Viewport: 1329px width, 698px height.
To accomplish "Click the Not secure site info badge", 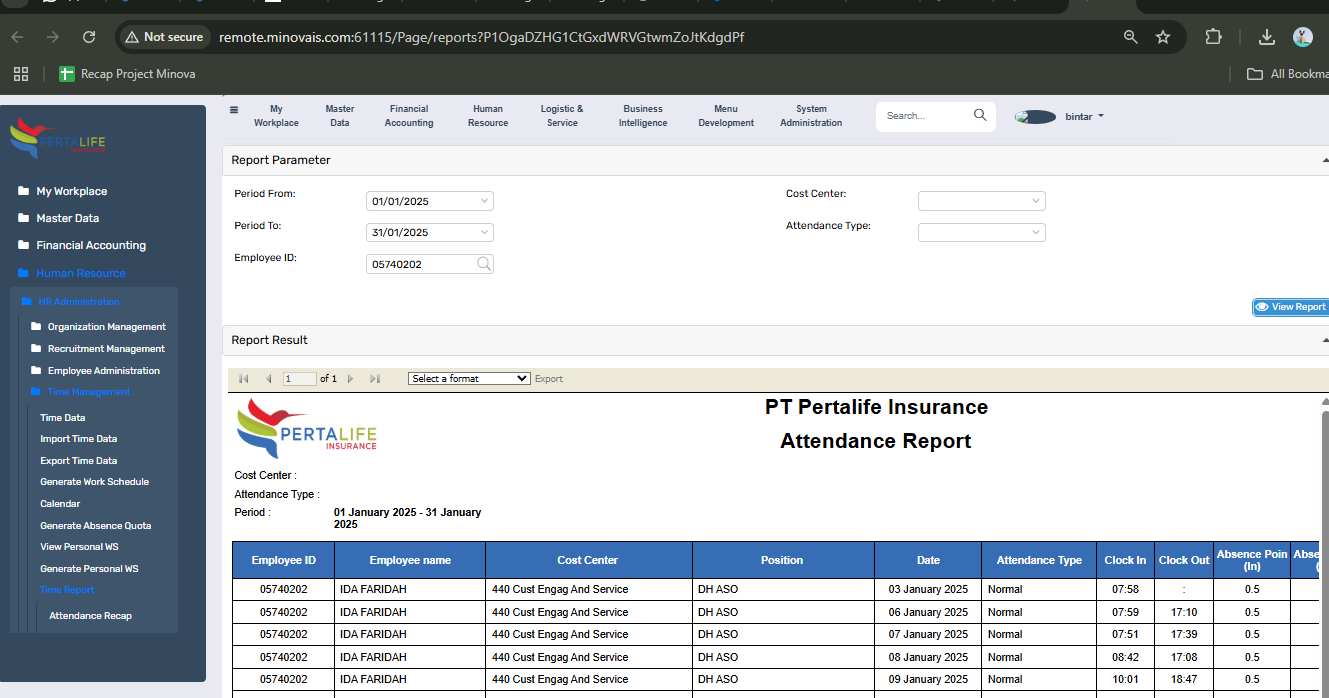I will click(164, 37).
